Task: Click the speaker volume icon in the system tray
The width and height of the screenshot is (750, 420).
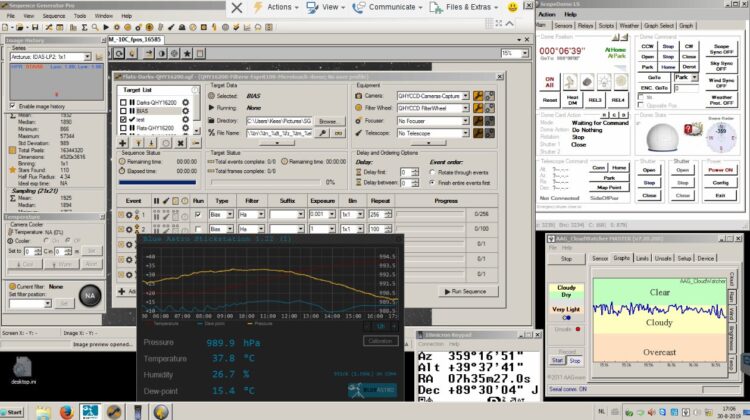Action: [x=651, y=412]
